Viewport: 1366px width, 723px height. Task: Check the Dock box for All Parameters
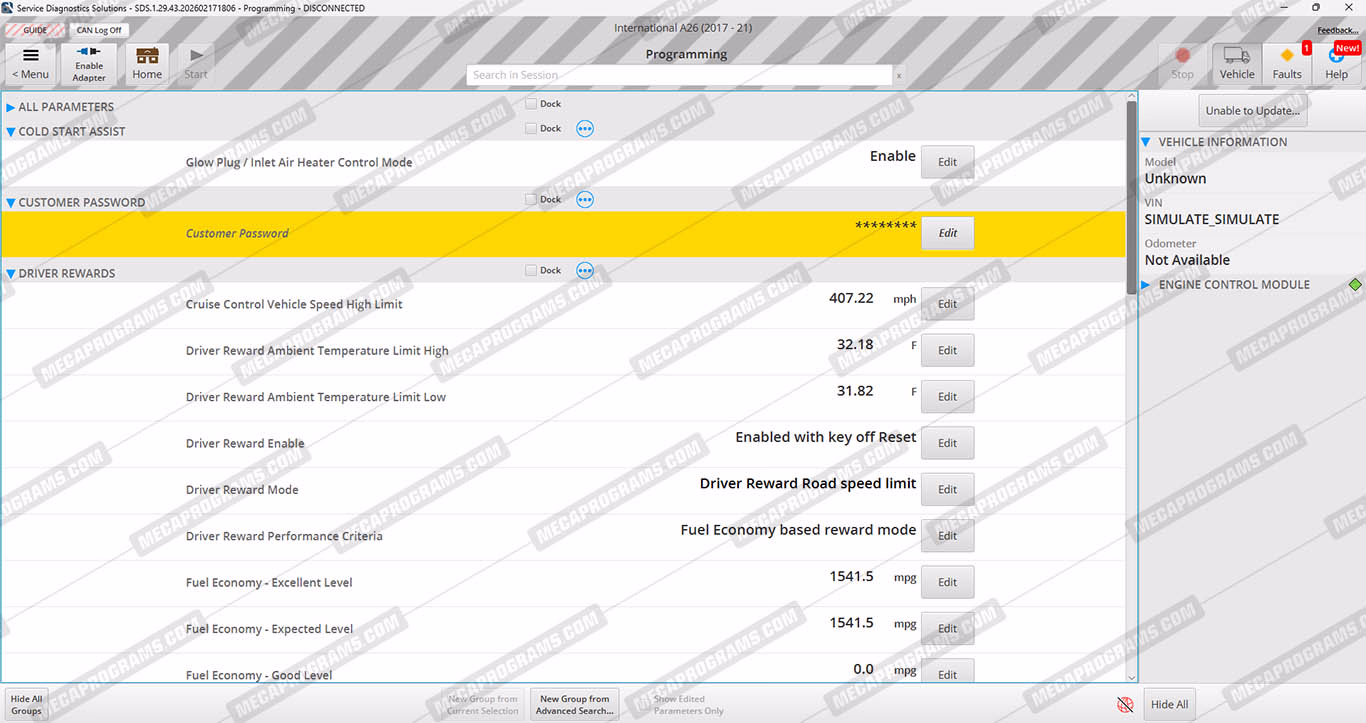pos(532,104)
